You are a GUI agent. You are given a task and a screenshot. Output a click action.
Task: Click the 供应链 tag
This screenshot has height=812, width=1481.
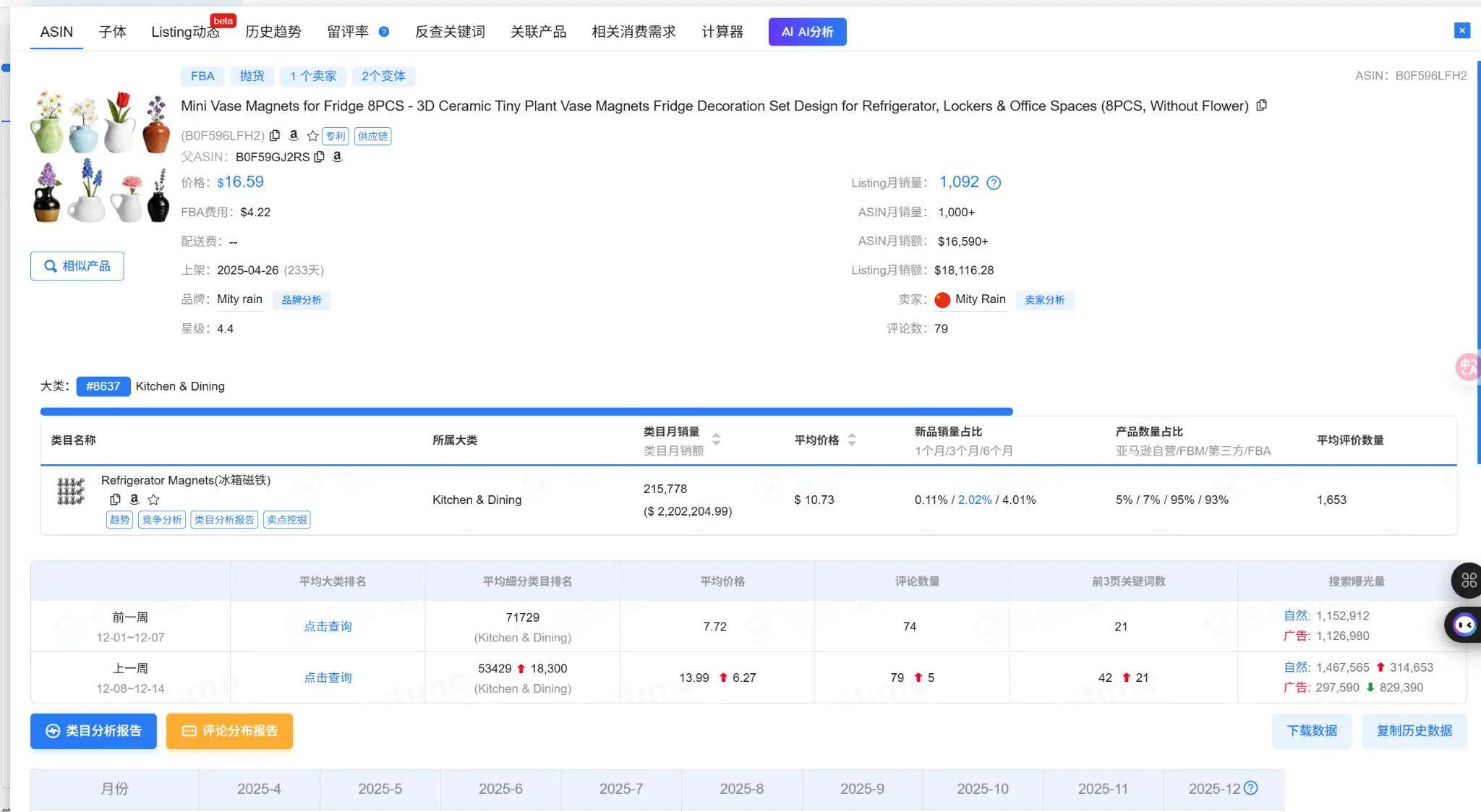click(372, 136)
